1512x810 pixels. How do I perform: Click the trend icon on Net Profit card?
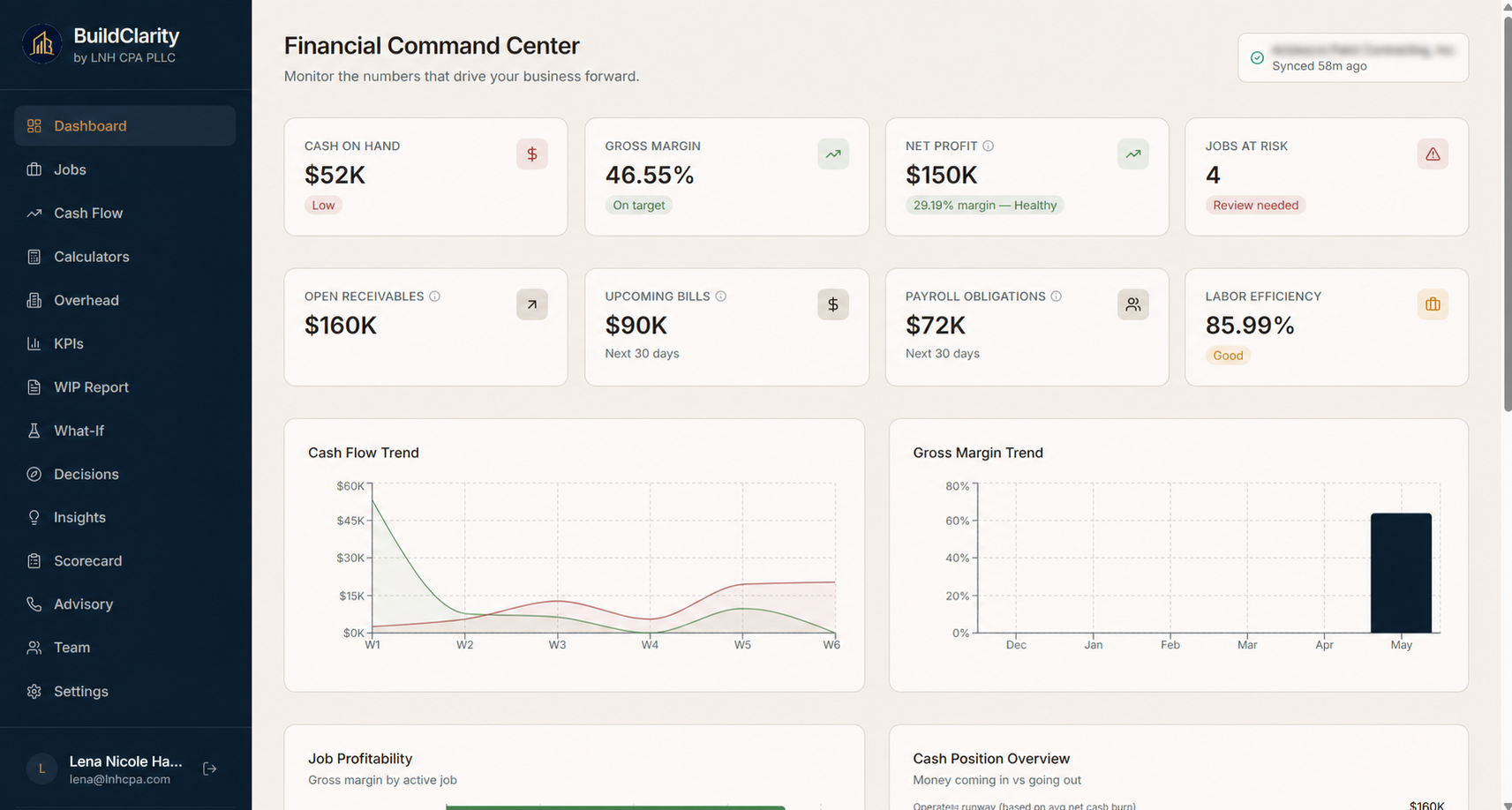pos(1133,154)
